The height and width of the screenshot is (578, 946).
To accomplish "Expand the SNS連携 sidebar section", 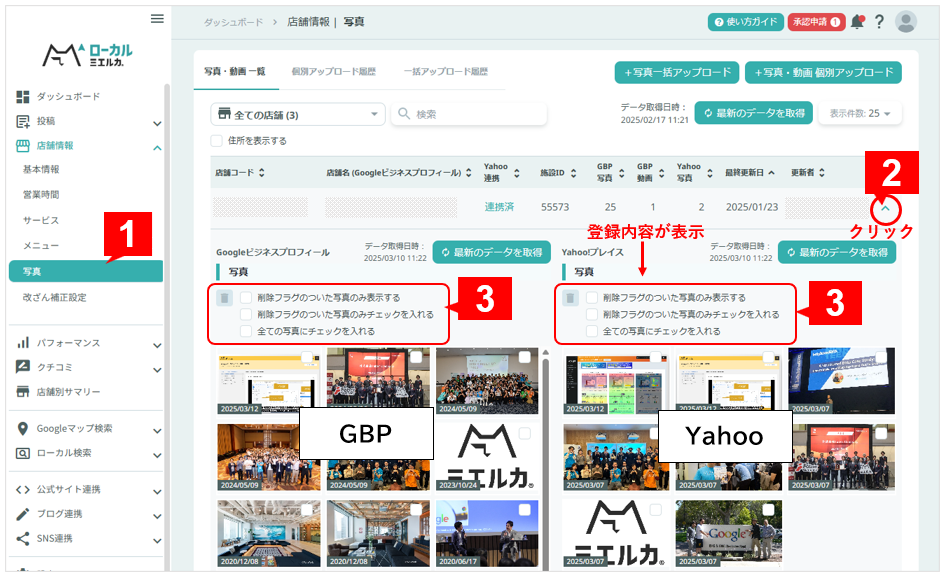I will tap(157, 541).
